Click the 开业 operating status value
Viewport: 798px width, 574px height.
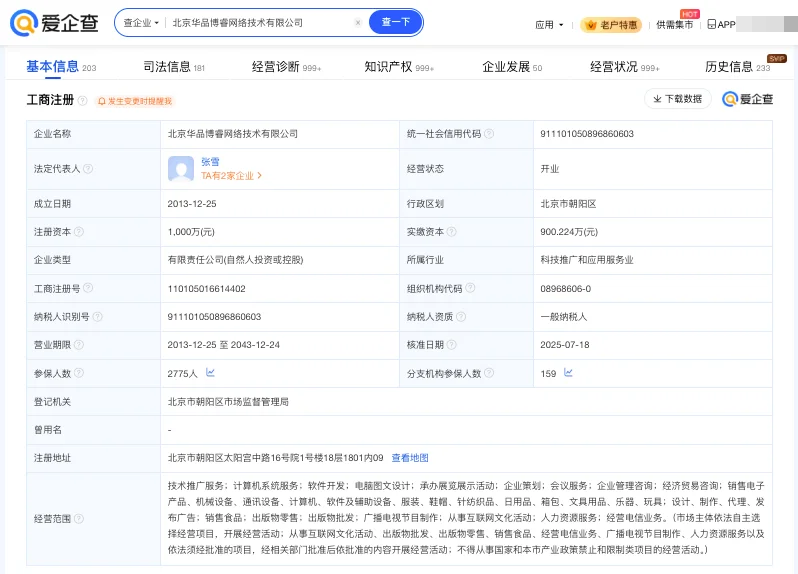pos(550,169)
